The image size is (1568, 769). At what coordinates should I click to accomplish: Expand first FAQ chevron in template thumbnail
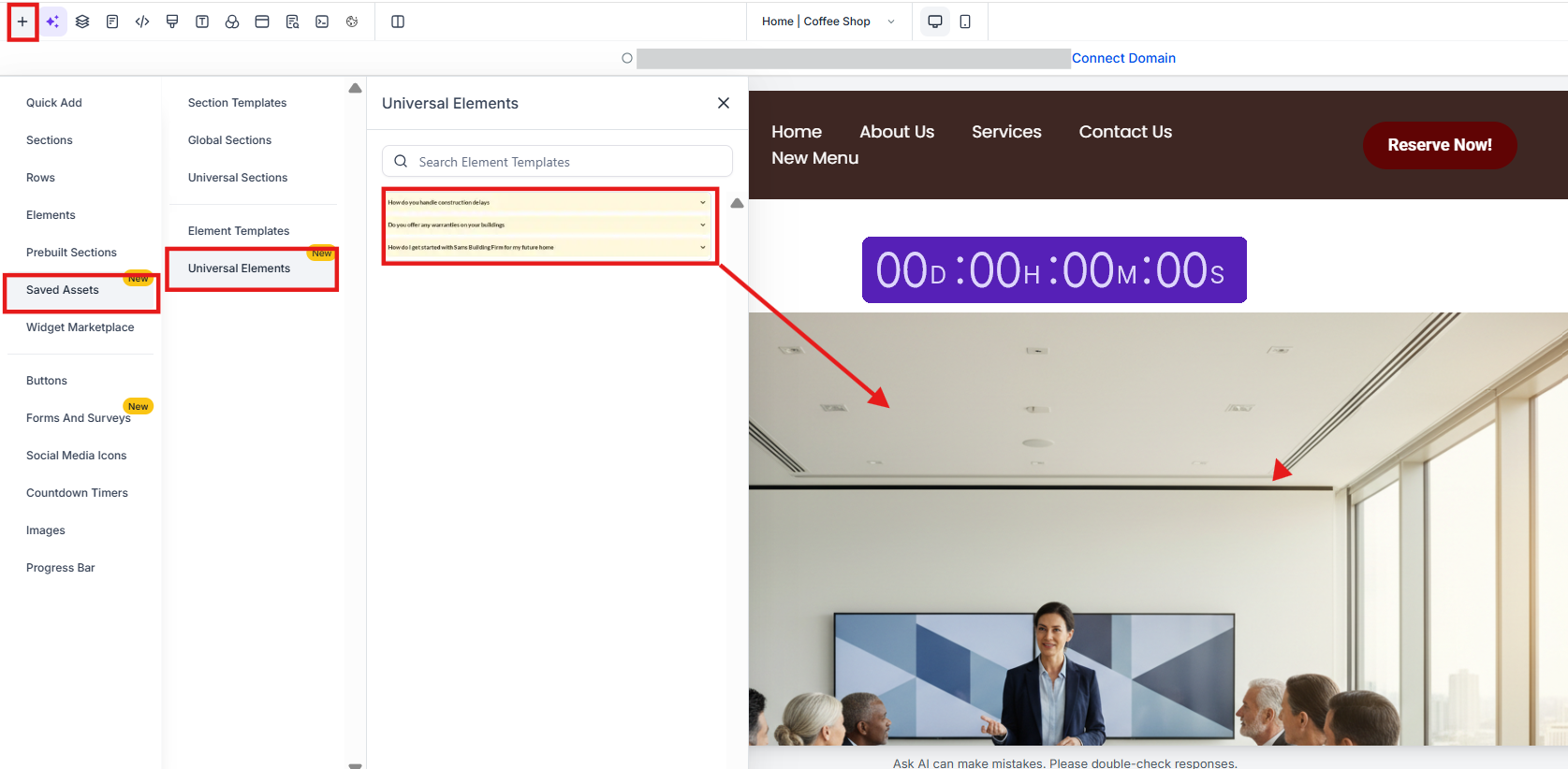[703, 202]
